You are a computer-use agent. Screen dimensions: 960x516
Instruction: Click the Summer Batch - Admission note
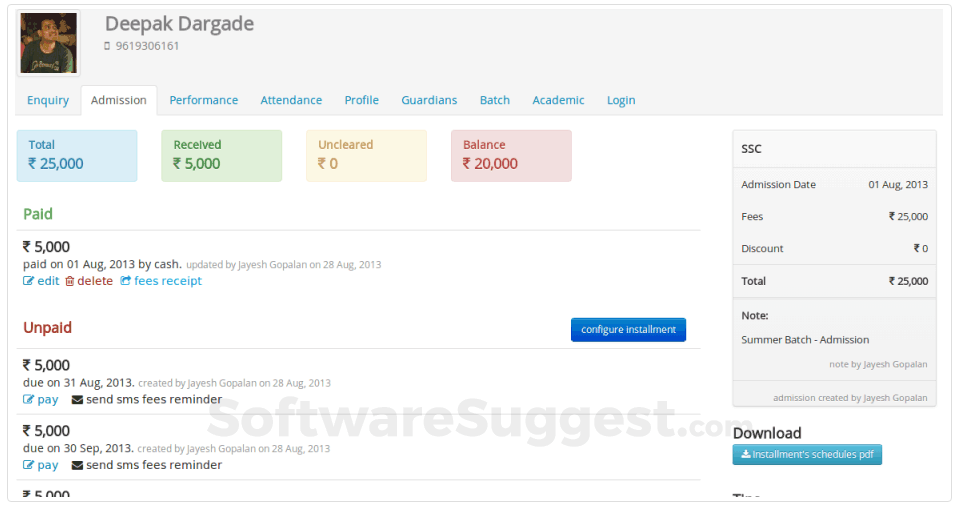point(805,340)
